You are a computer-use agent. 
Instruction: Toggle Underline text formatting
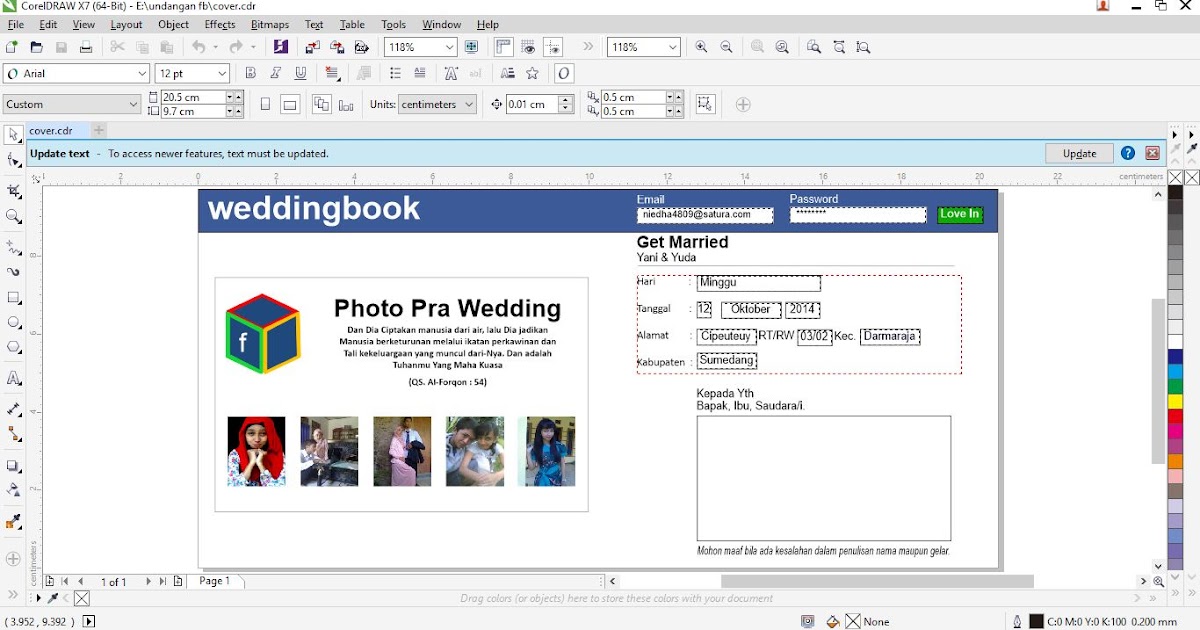pyautogui.click(x=300, y=73)
